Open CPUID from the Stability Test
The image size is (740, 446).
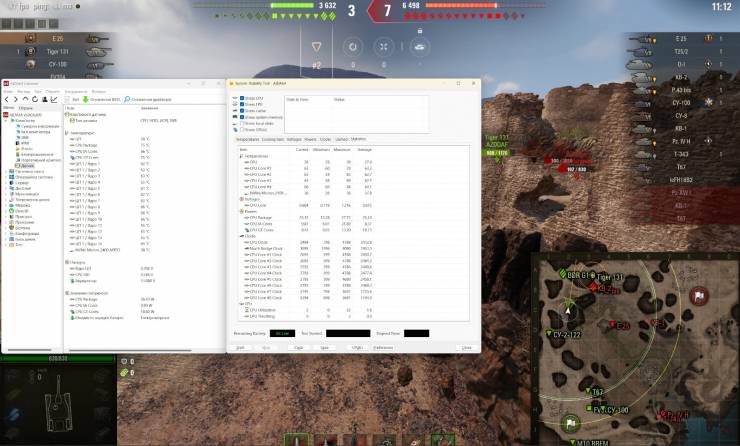coord(357,348)
